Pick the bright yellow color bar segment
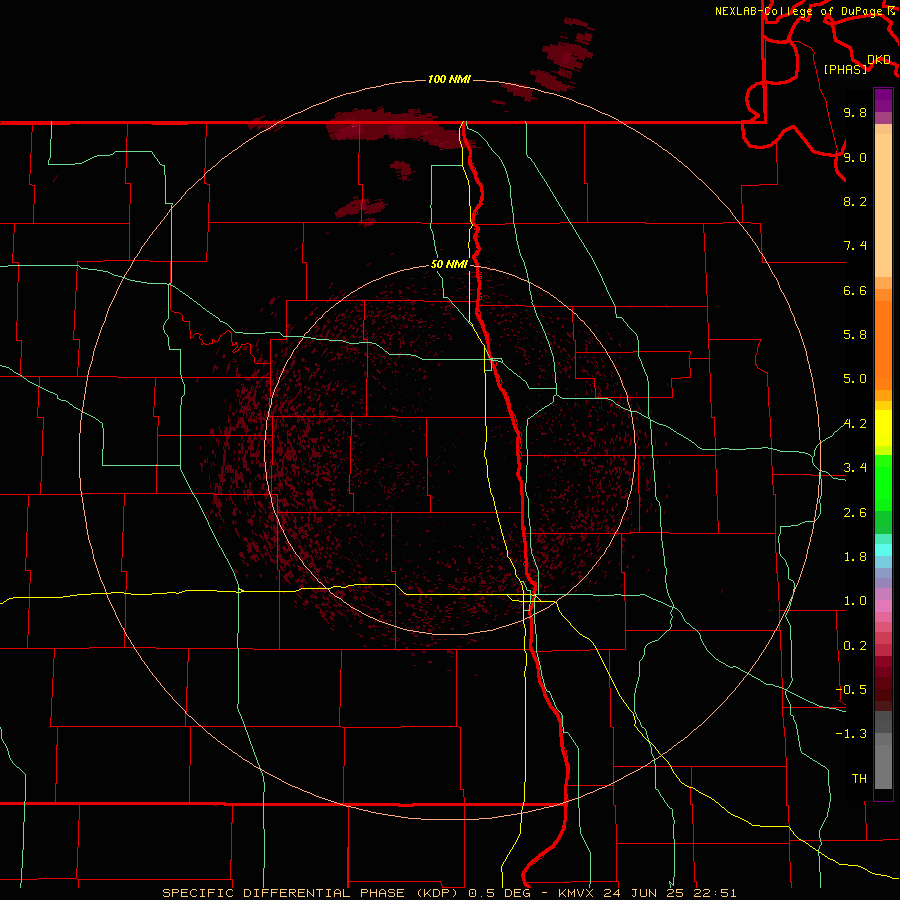The image size is (900, 900). 883,428
